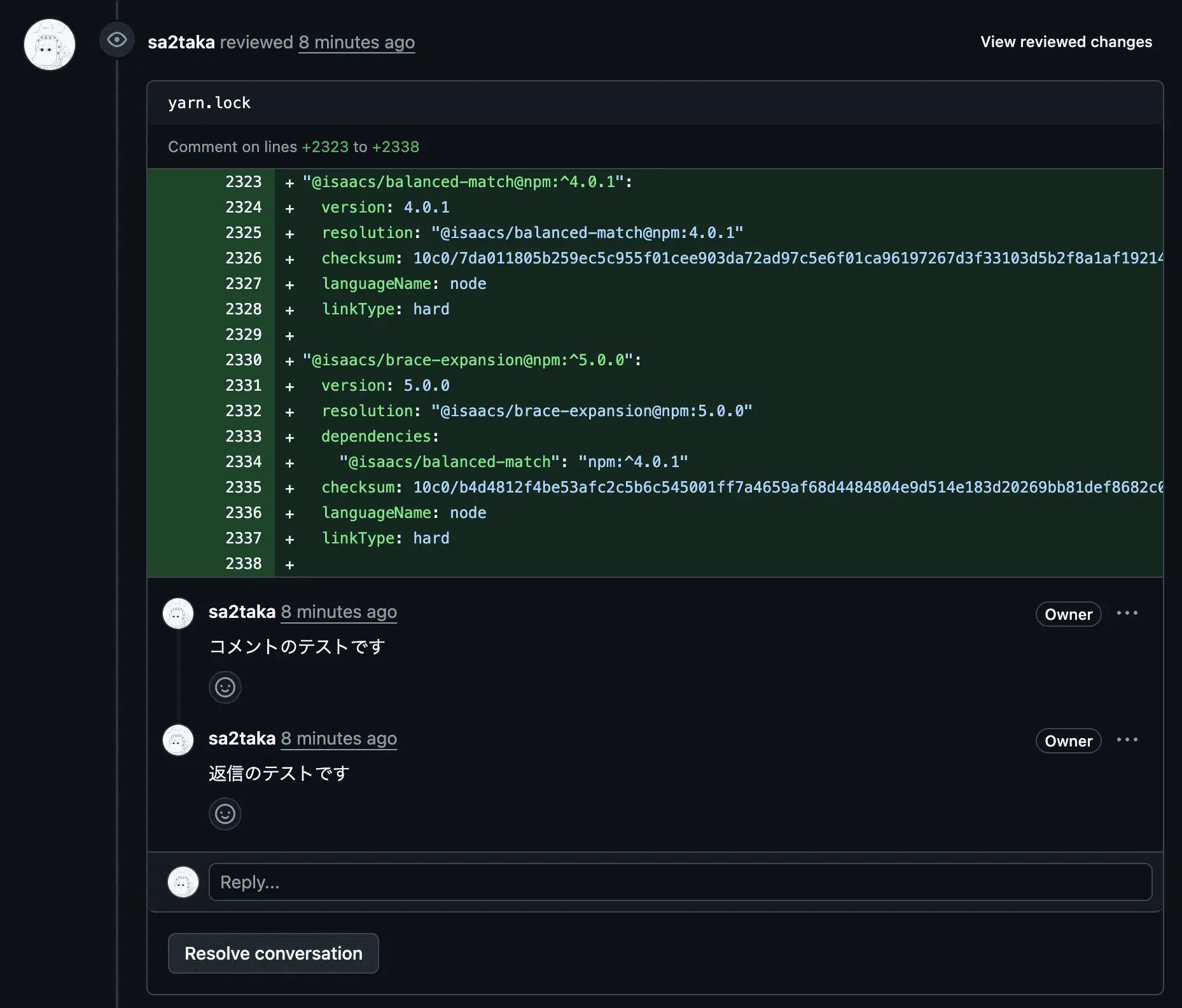1182x1008 pixels.
Task: Click the avatar on the 返信のテストです comment
Action: click(x=178, y=740)
